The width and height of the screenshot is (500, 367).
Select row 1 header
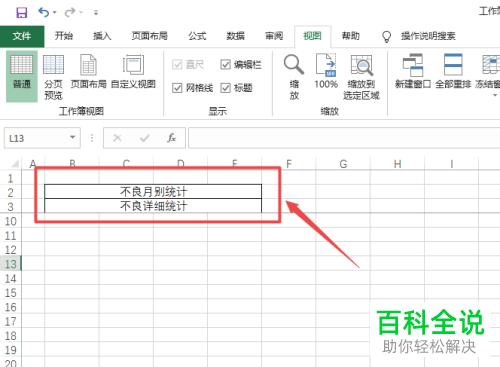tap(11, 178)
